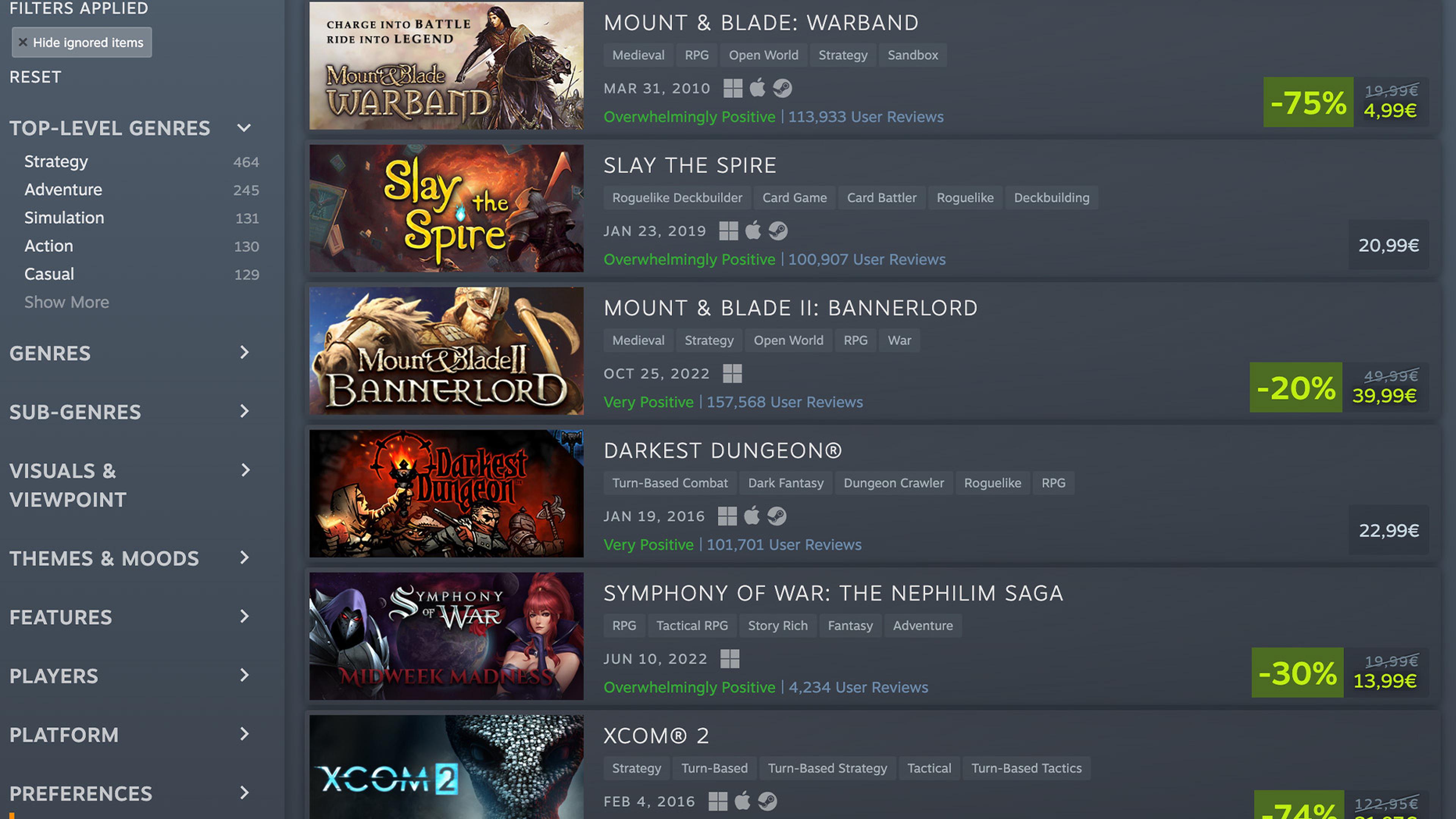Open Slay the Spire game thumbnail
Screen dimensions: 1456x819
click(447, 208)
